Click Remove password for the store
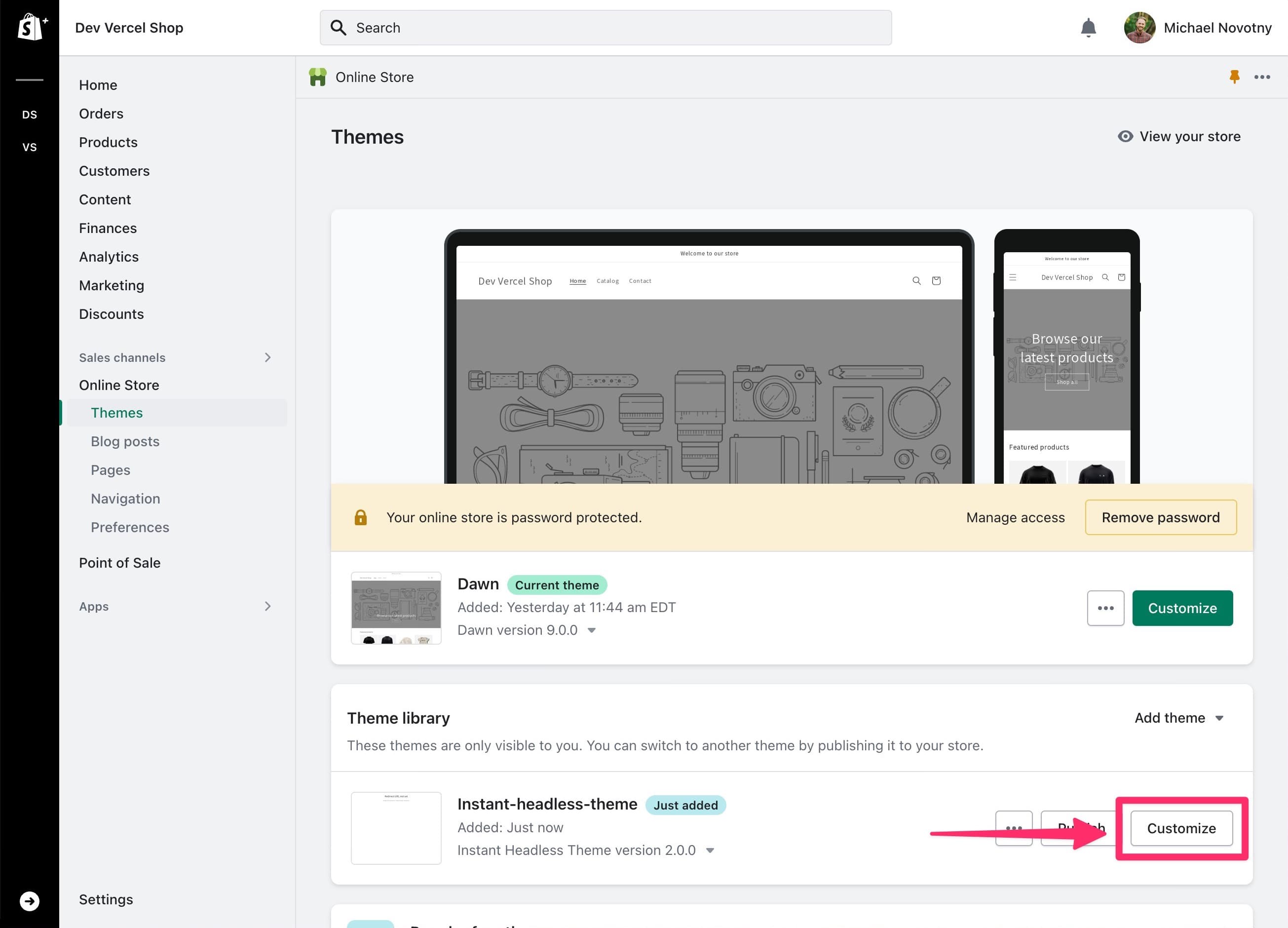The image size is (1288, 928). [1160, 517]
